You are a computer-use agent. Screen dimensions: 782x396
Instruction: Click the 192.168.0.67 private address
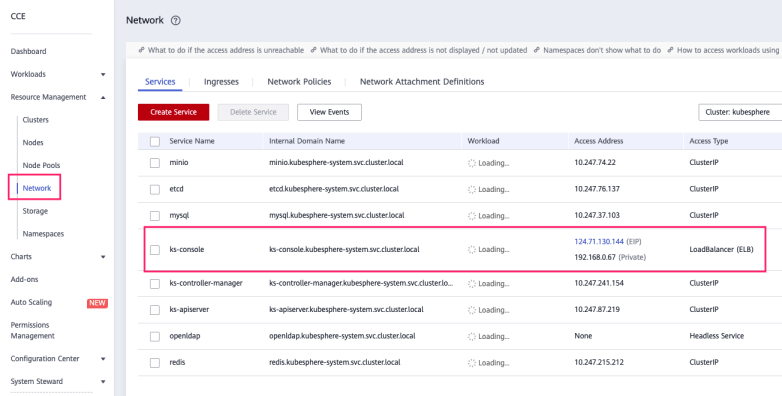click(595, 257)
